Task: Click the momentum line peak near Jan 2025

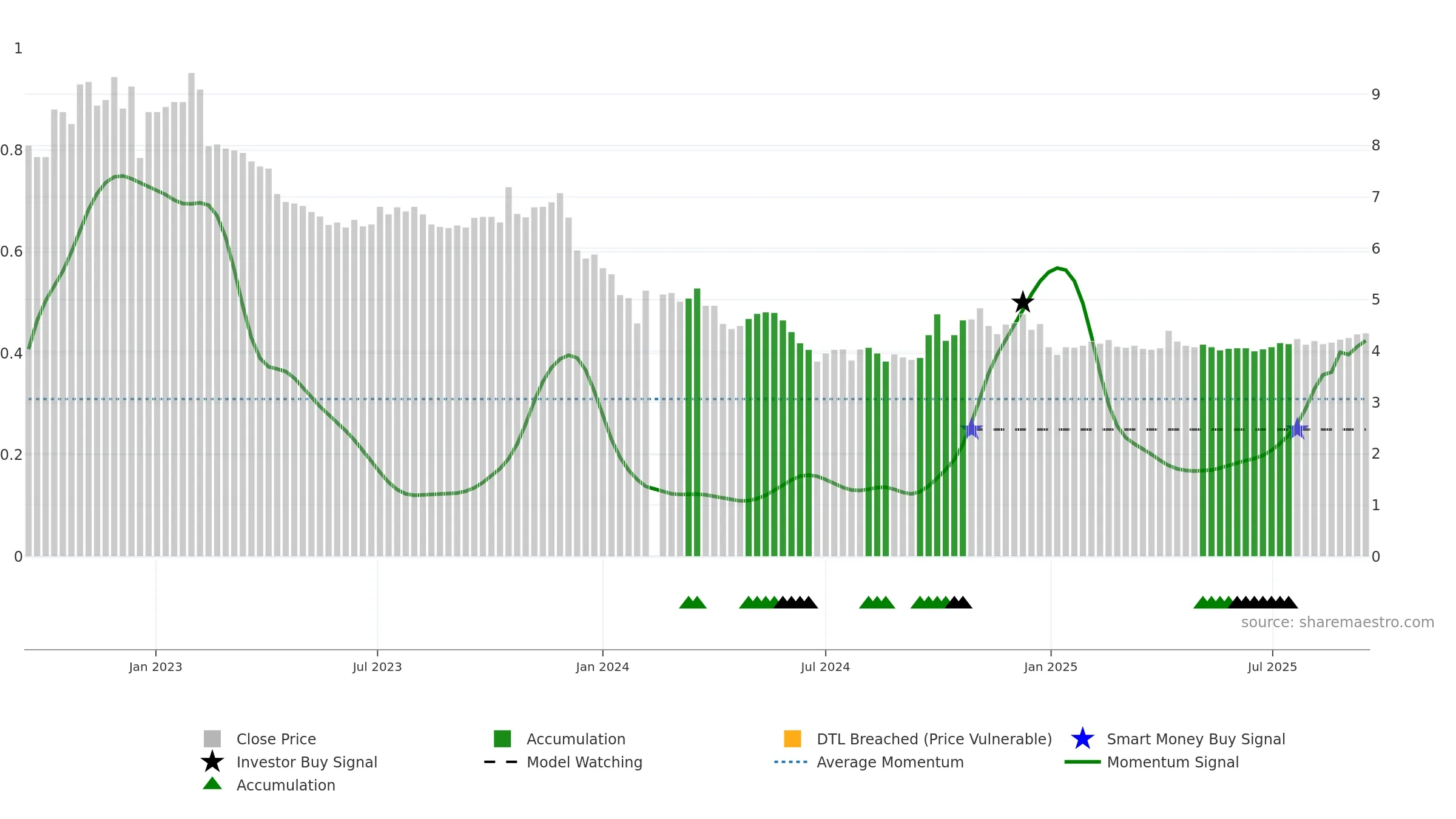Action: tap(1057, 268)
